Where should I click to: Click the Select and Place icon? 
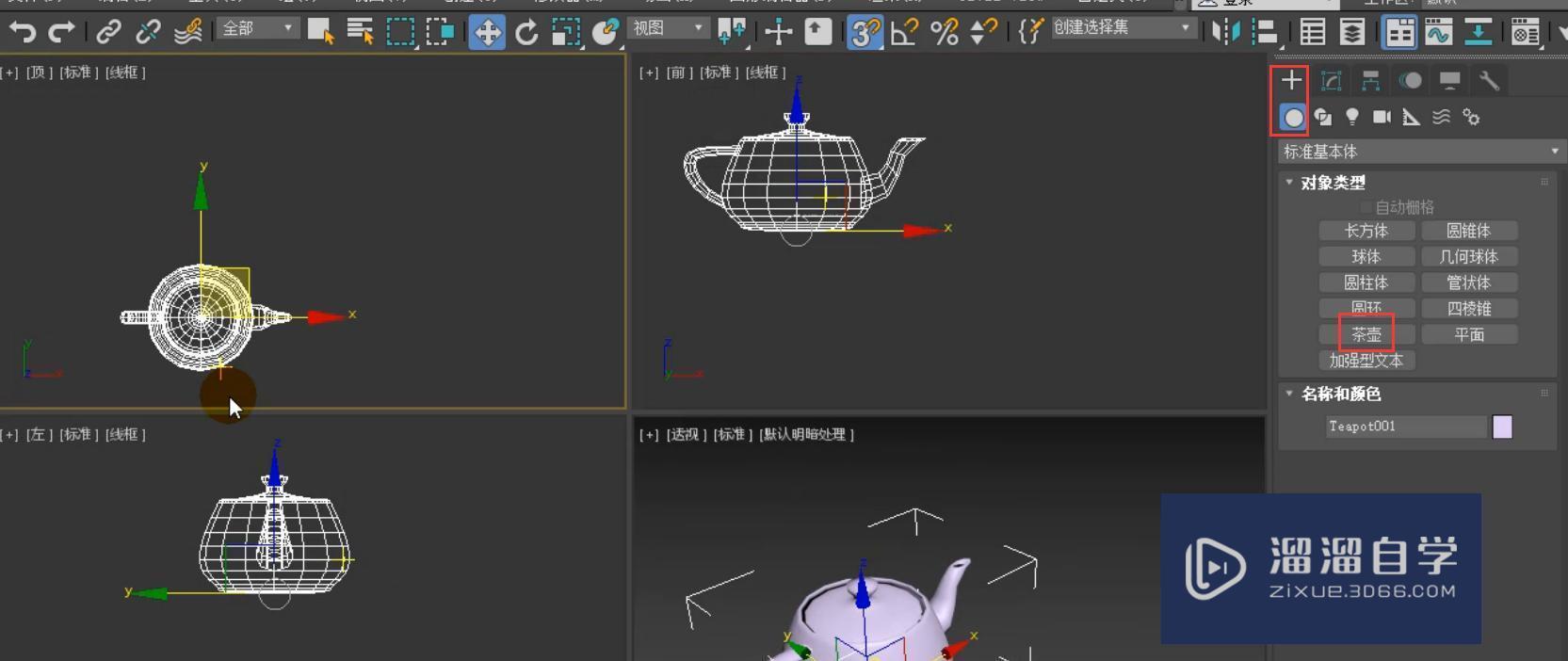[606, 32]
